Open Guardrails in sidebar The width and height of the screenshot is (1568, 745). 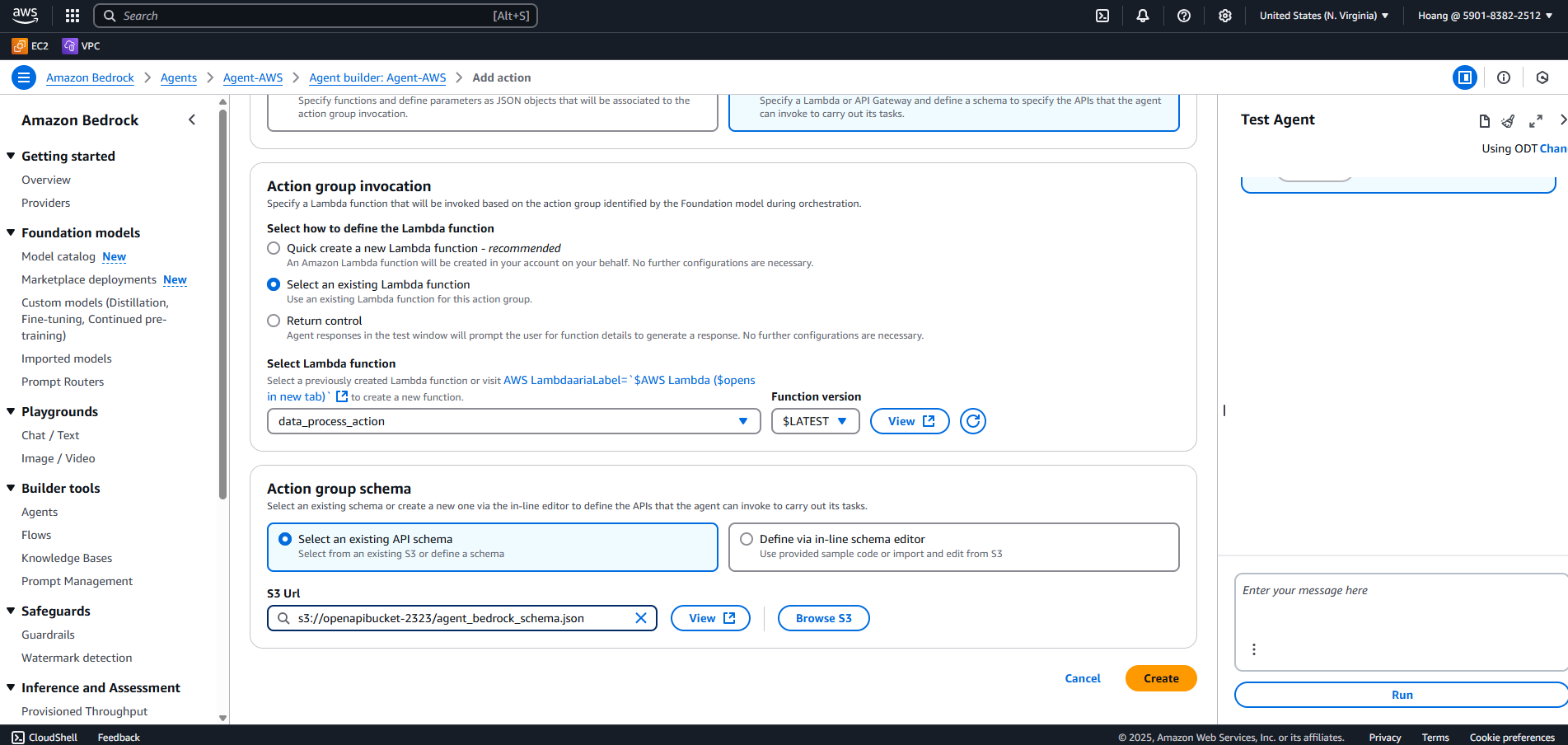click(x=48, y=635)
